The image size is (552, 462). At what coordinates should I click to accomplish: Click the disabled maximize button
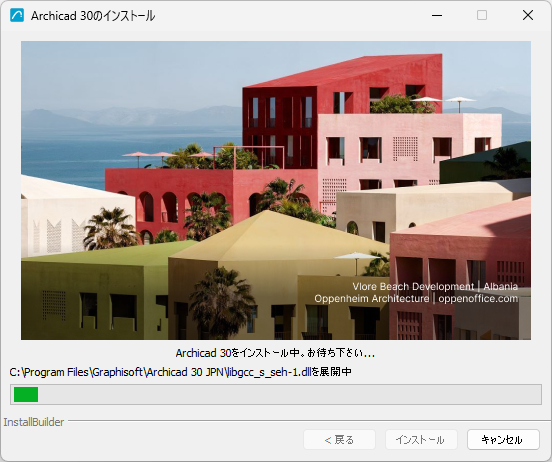click(482, 15)
